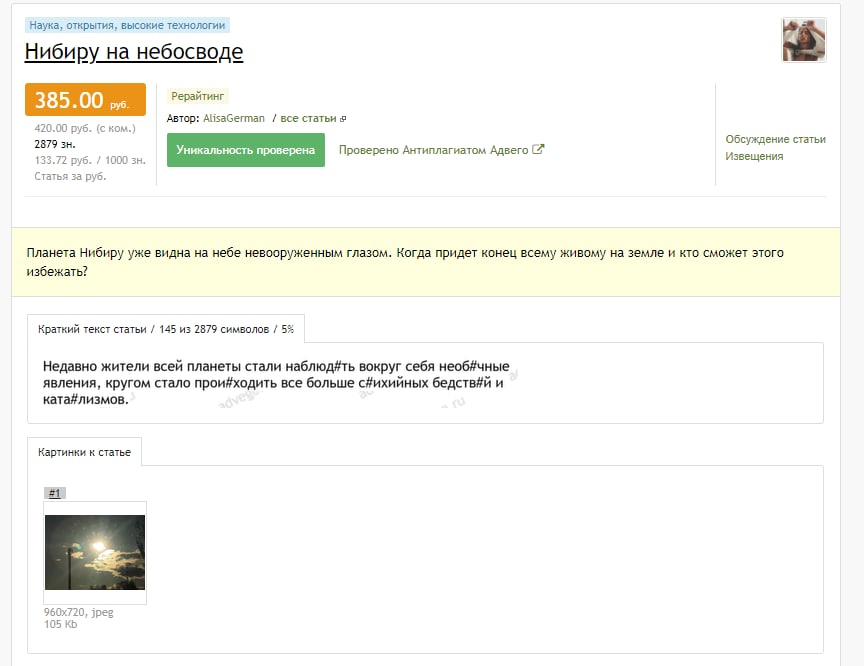Click the '2879 зн.' character count
The image size is (864, 666).
55,144
